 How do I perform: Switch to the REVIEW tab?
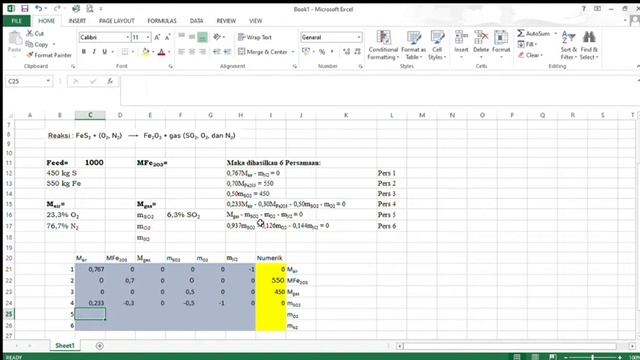click(x=226, y=21)
